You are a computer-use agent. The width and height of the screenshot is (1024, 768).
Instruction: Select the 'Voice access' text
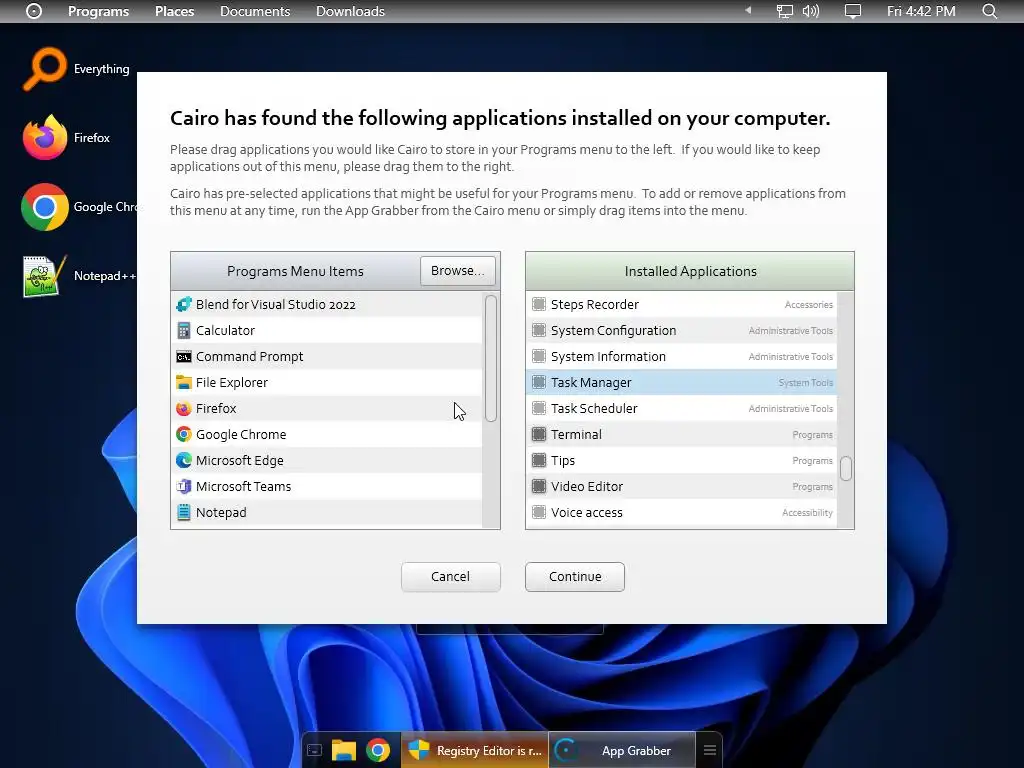coord(586,513)
